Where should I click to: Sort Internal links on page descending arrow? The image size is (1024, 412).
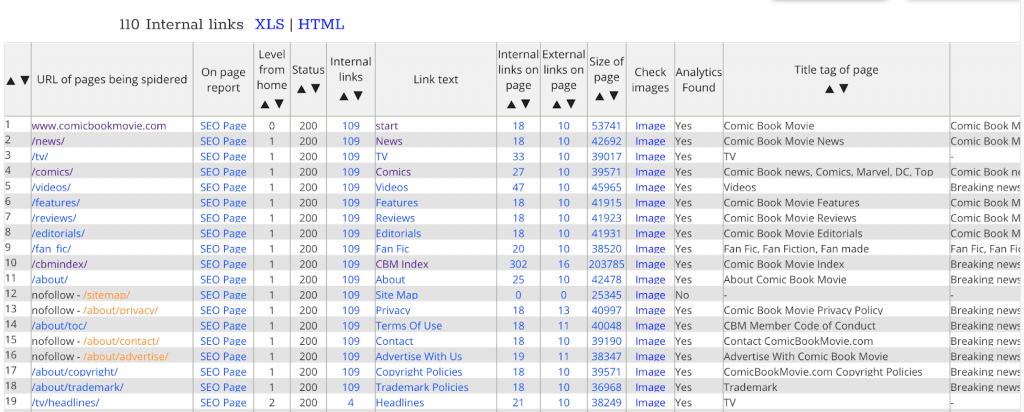point(525,104)
